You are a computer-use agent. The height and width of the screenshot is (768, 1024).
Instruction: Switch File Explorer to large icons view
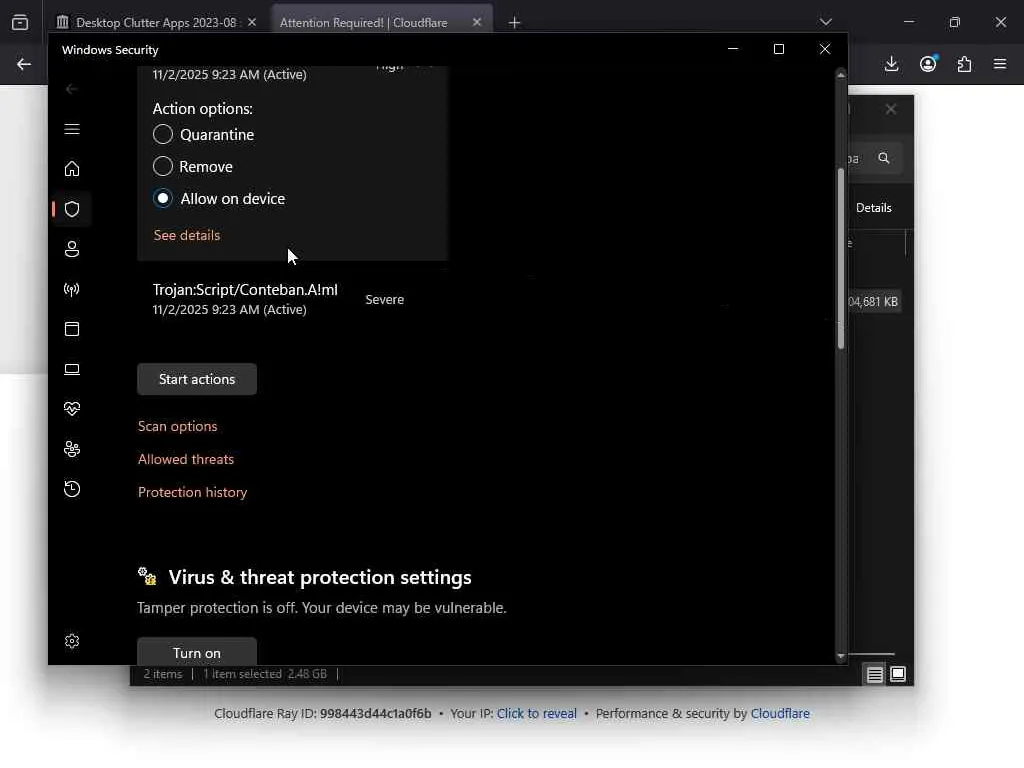(x=898, y=674)
